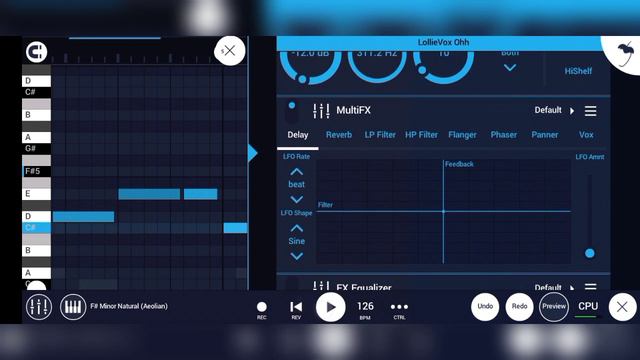The image size is (640, 360).
Task: Click the MultiFX sliders icon
Action: point(321,111)
